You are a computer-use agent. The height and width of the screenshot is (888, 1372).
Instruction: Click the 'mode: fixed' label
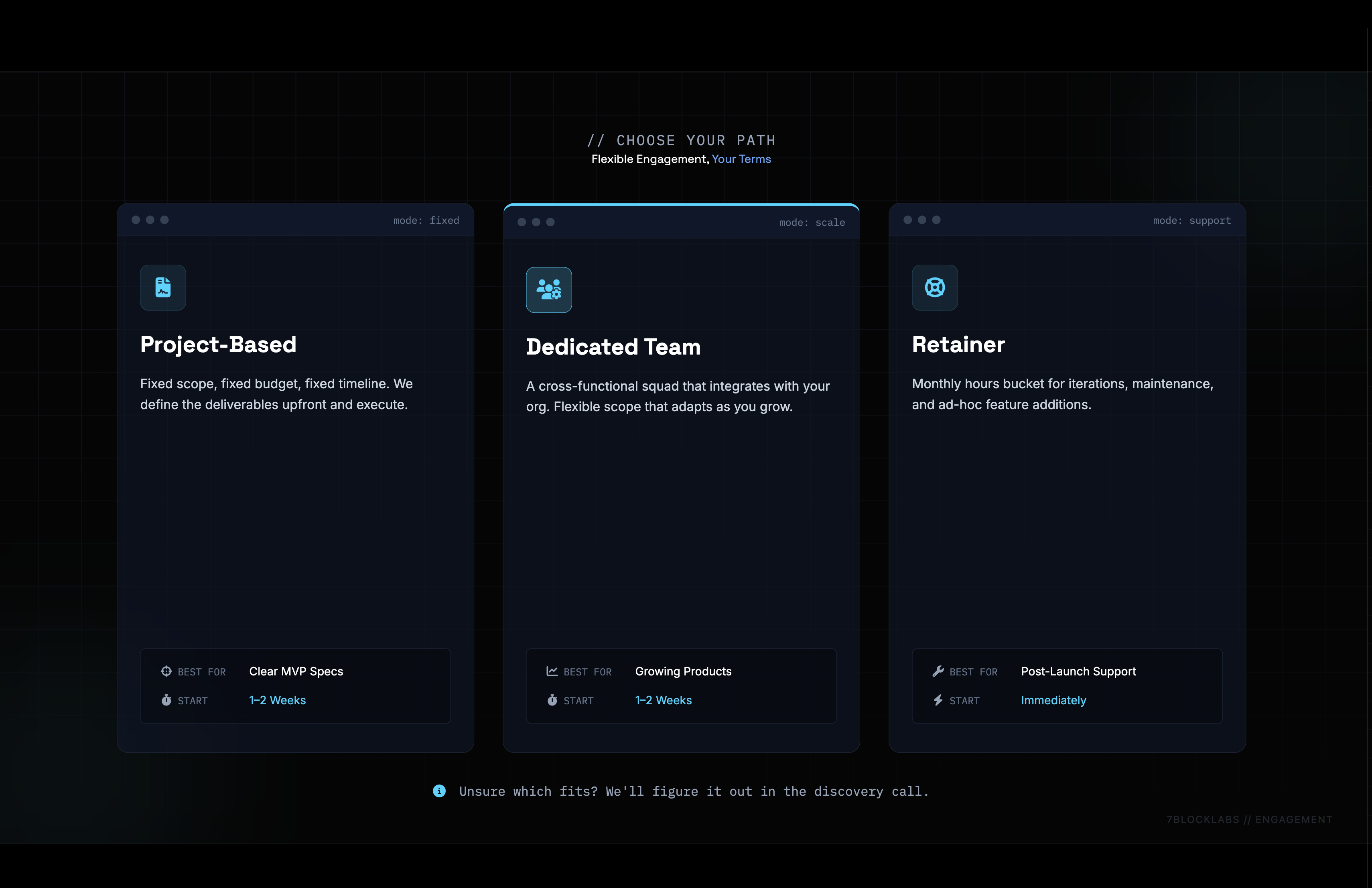(x=426, y=220)
